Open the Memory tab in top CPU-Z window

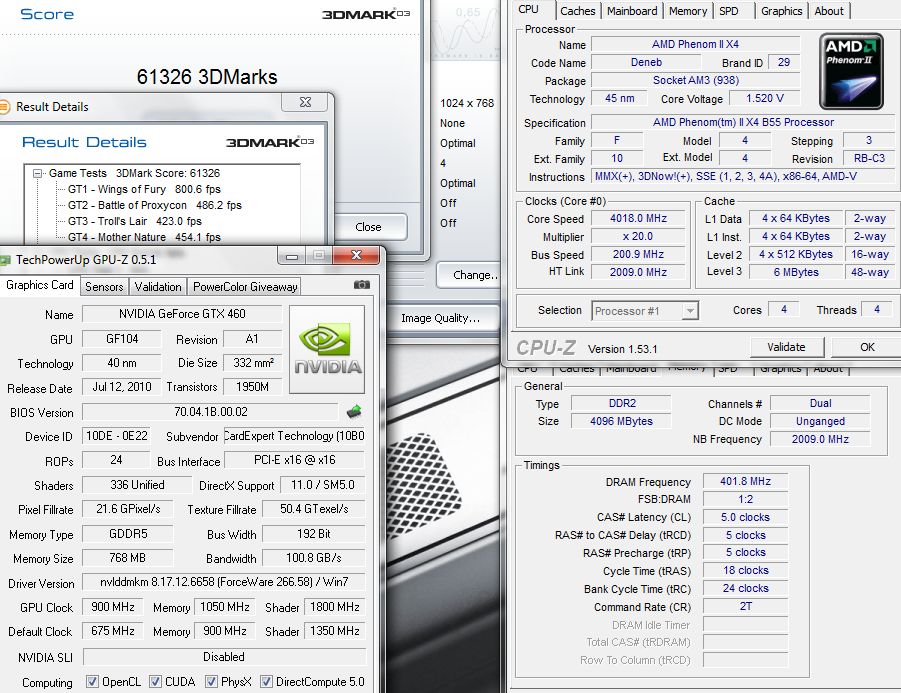688,11
